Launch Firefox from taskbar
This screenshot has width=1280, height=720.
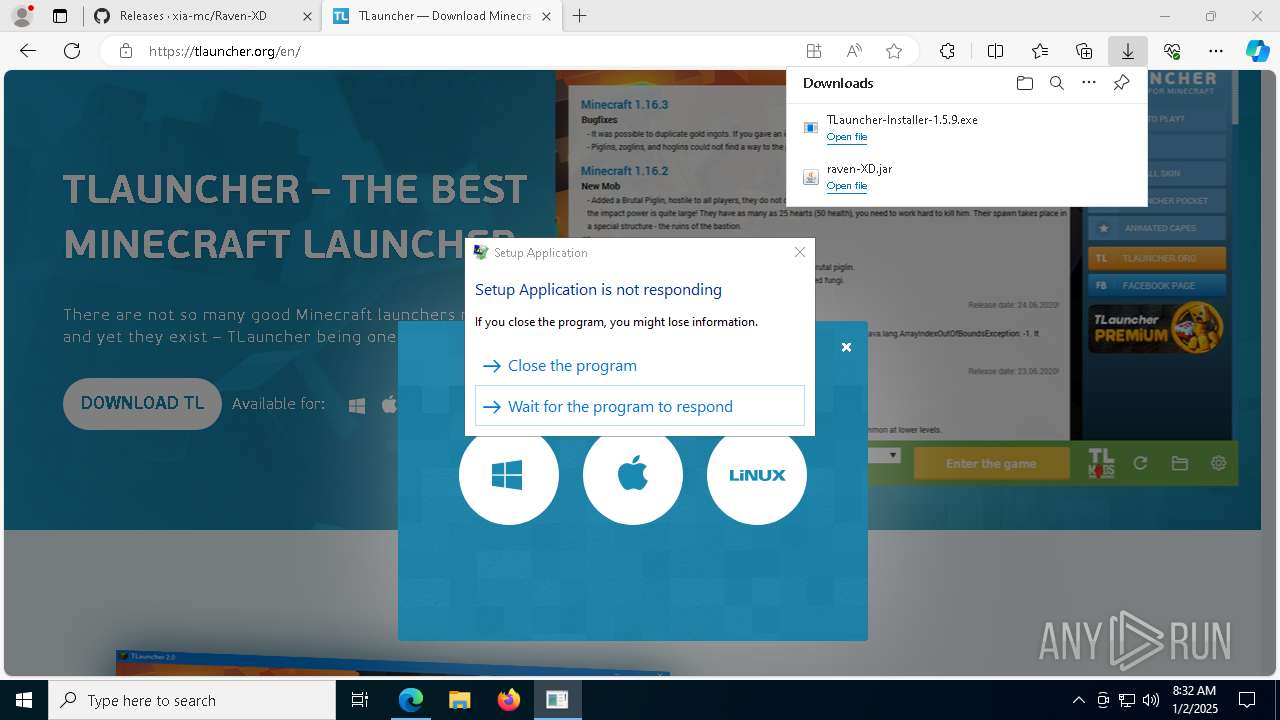[508, 700]
